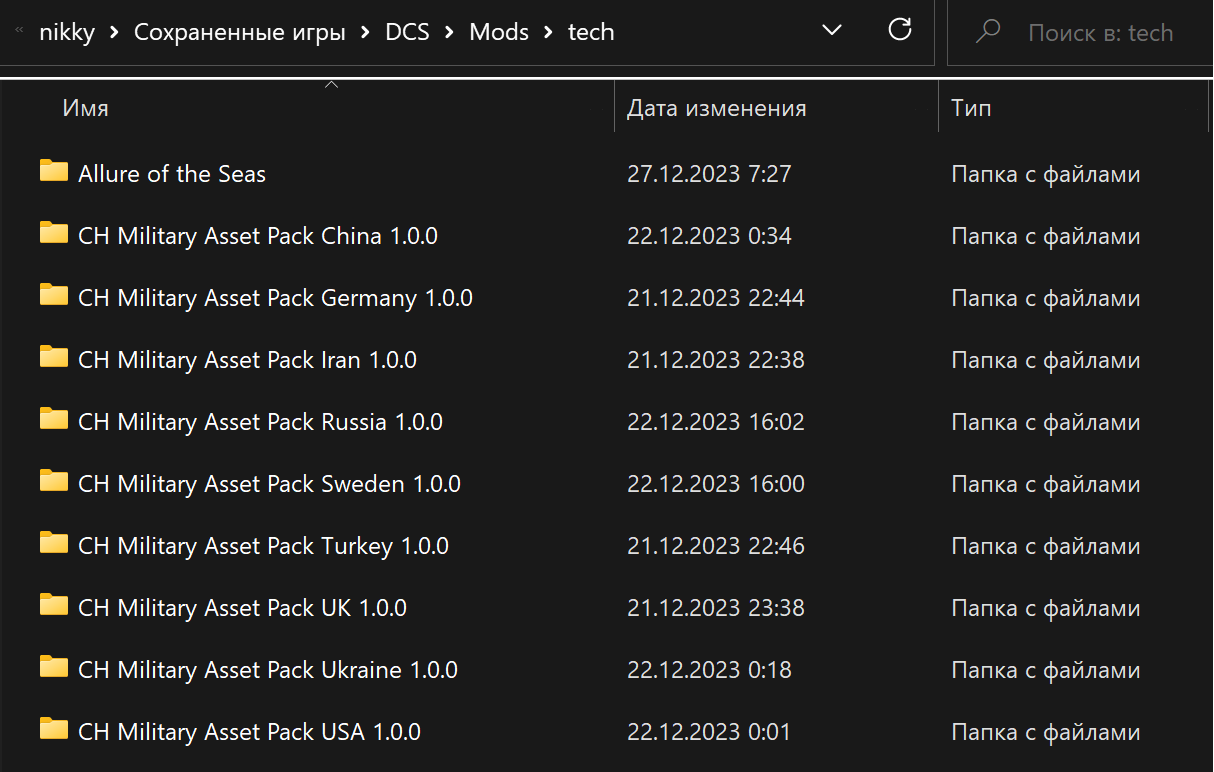Navigate to nikky in the breadcrumb
The image size is (1214, 772).
(x=67, y=32)
